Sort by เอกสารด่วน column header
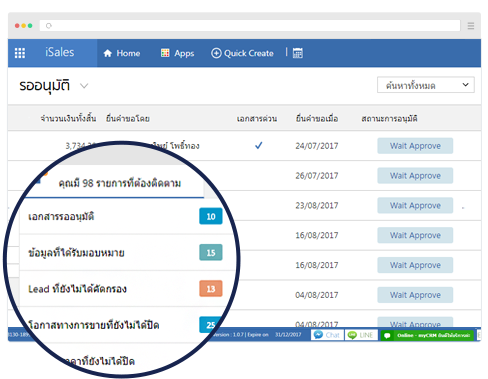The height and width of the screenshot is (379, 488). [257, 119]
